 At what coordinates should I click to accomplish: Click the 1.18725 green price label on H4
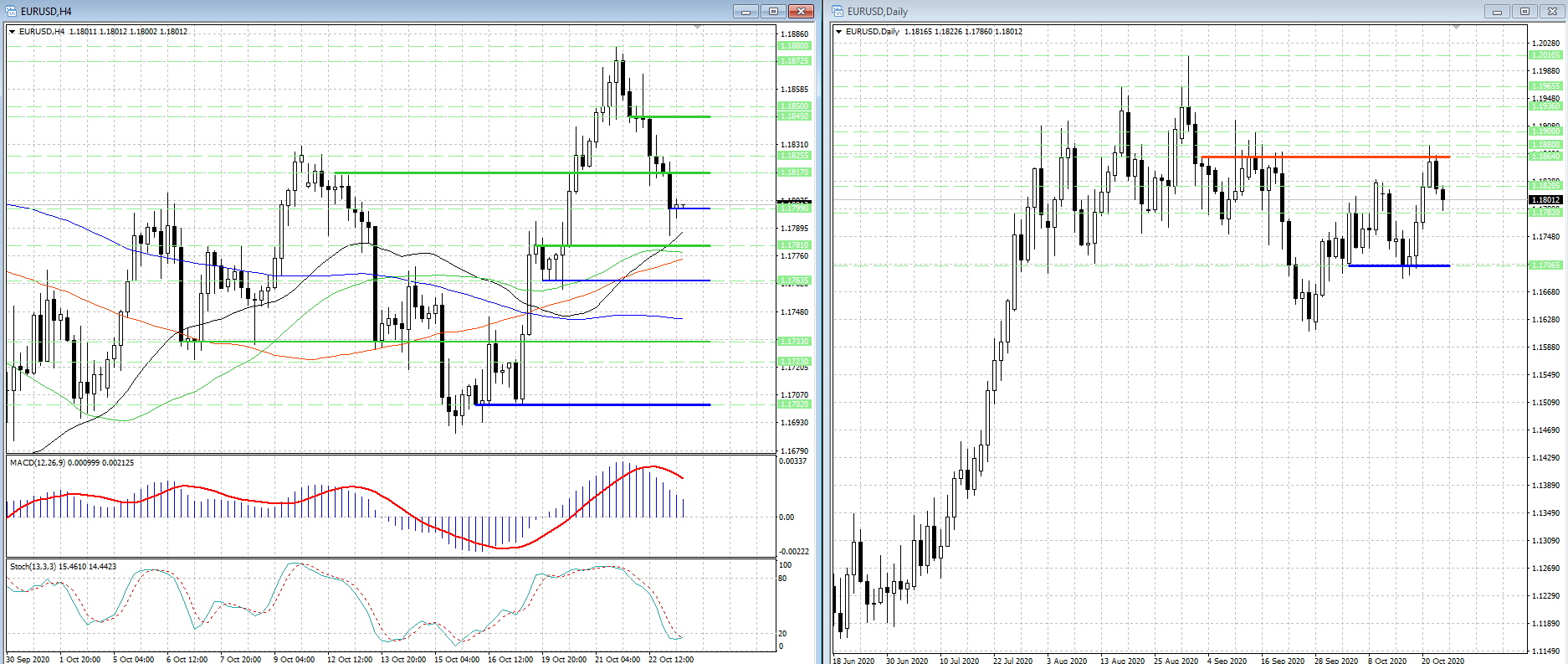tap(794, 61)
